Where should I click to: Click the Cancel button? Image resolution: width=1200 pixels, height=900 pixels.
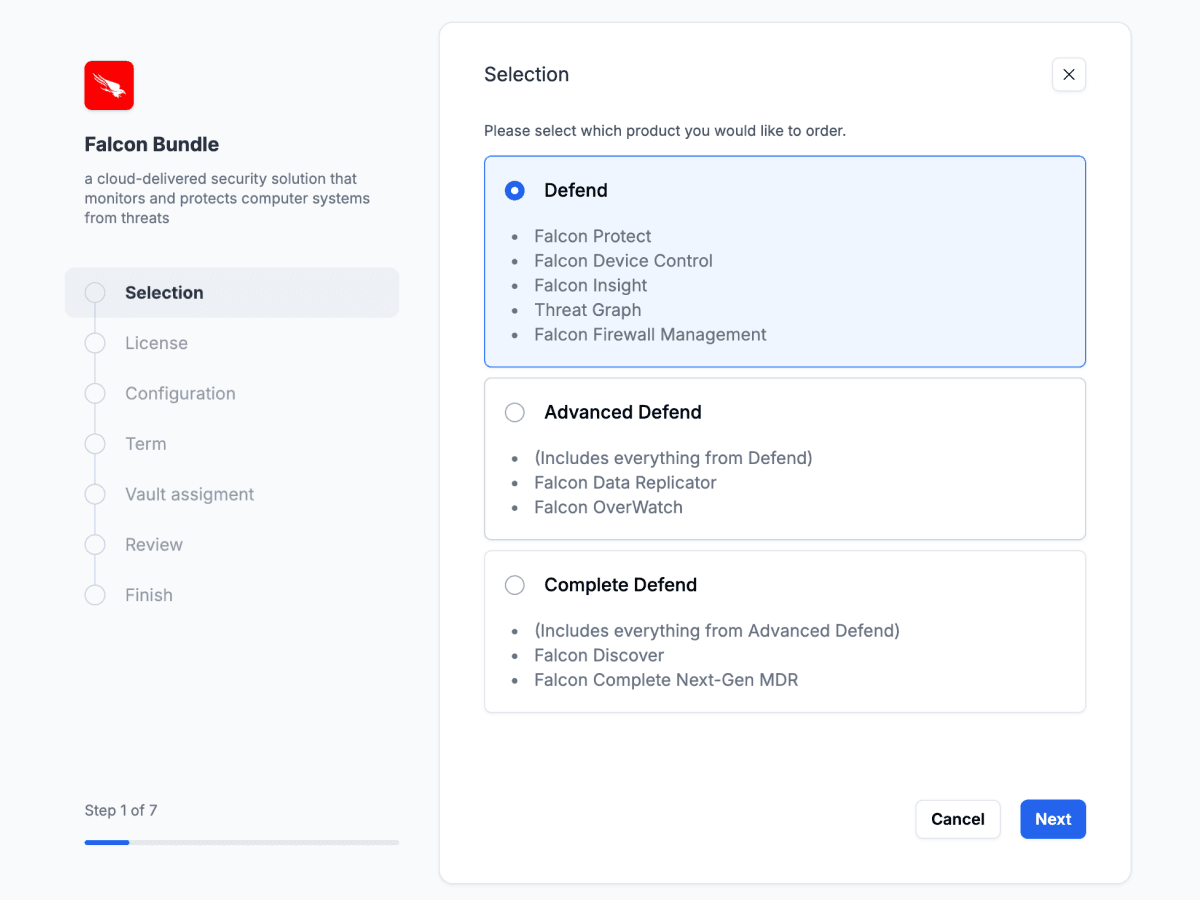(958, 819)
